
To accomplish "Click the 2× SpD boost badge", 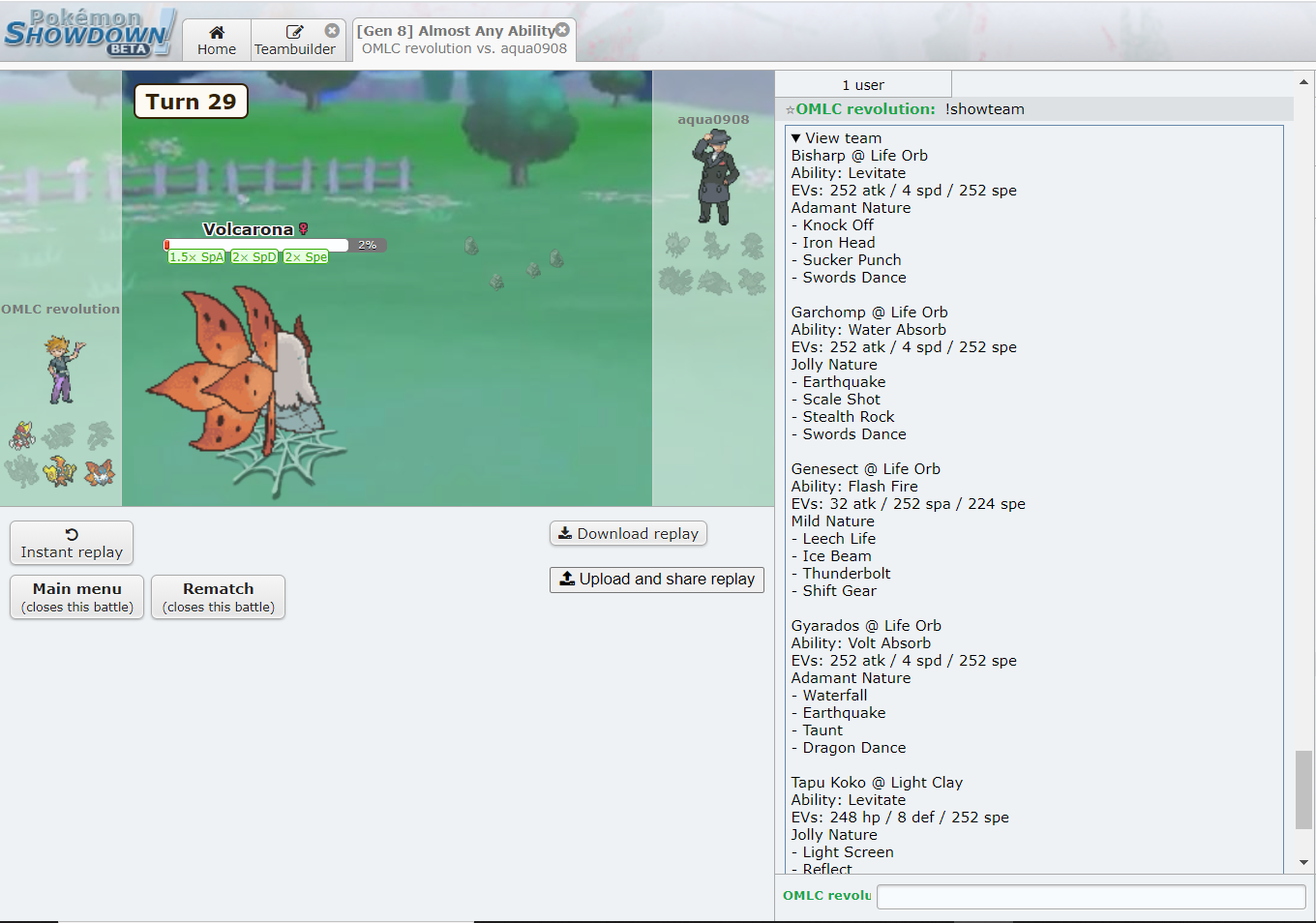I will click(x=254, y=257).
